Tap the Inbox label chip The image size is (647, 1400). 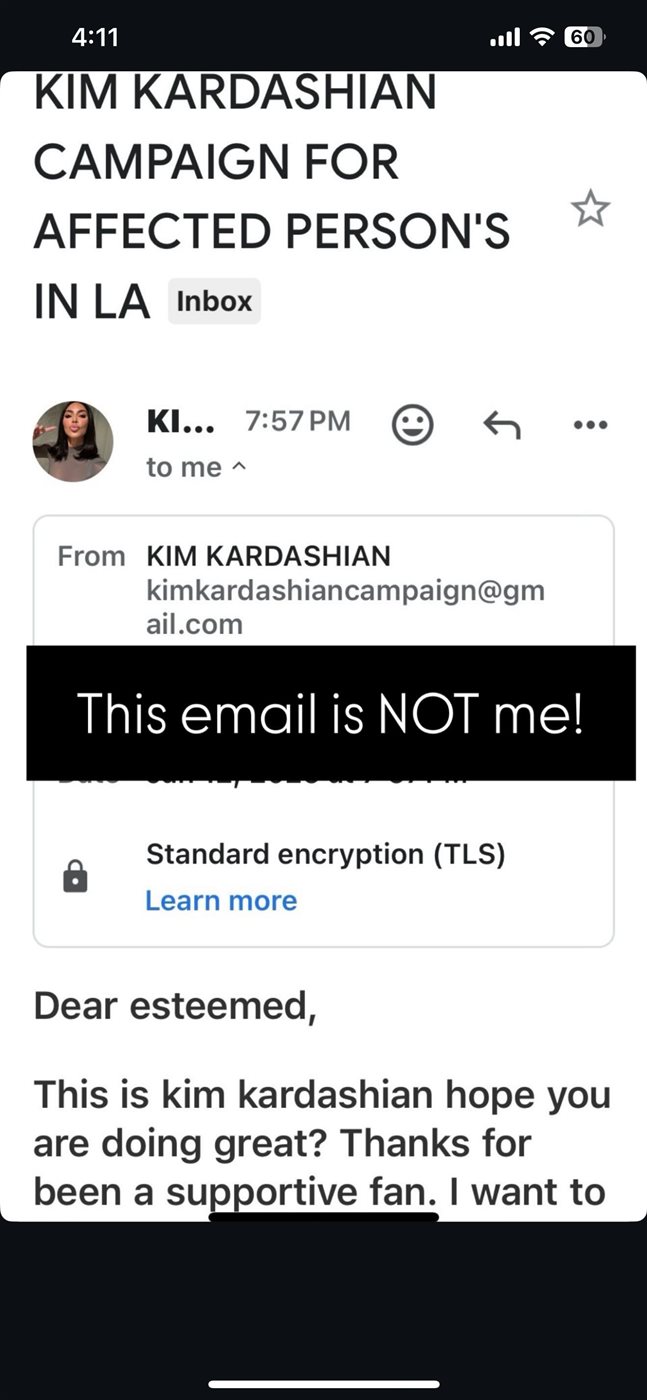[x=214, y=301]
